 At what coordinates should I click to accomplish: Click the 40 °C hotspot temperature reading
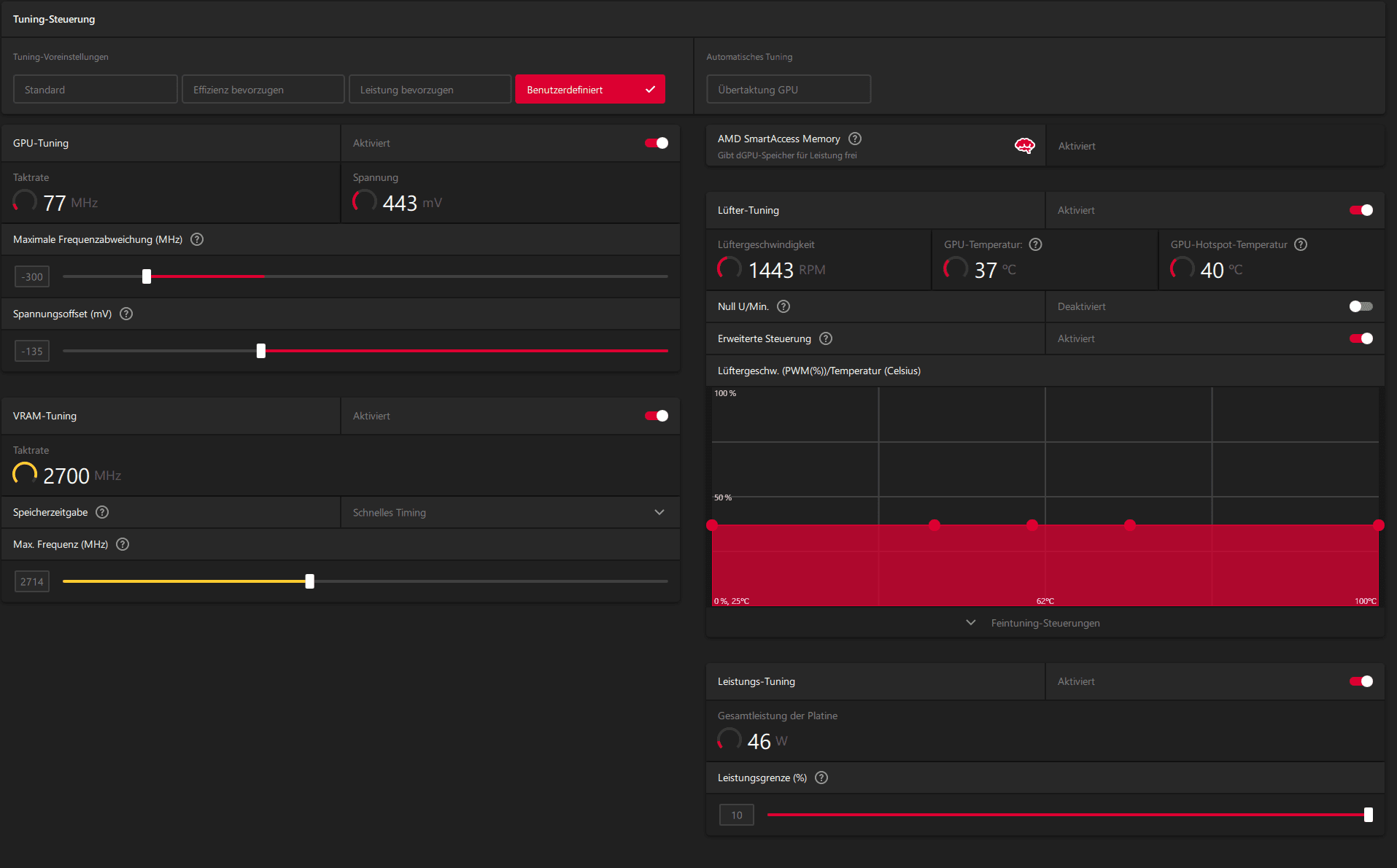[1221, 270]
